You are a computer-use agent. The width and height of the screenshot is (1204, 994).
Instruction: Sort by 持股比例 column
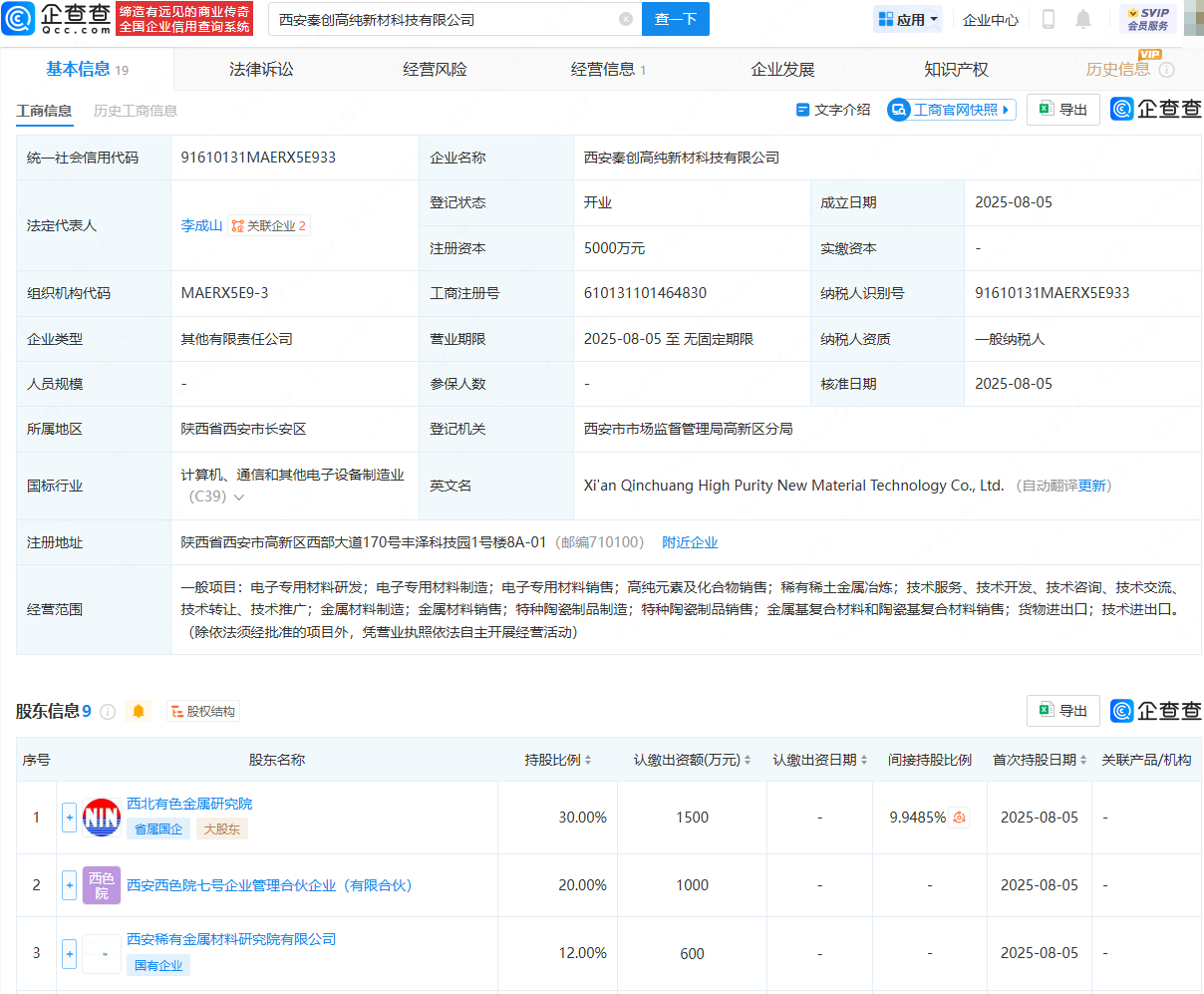(558, 760)
